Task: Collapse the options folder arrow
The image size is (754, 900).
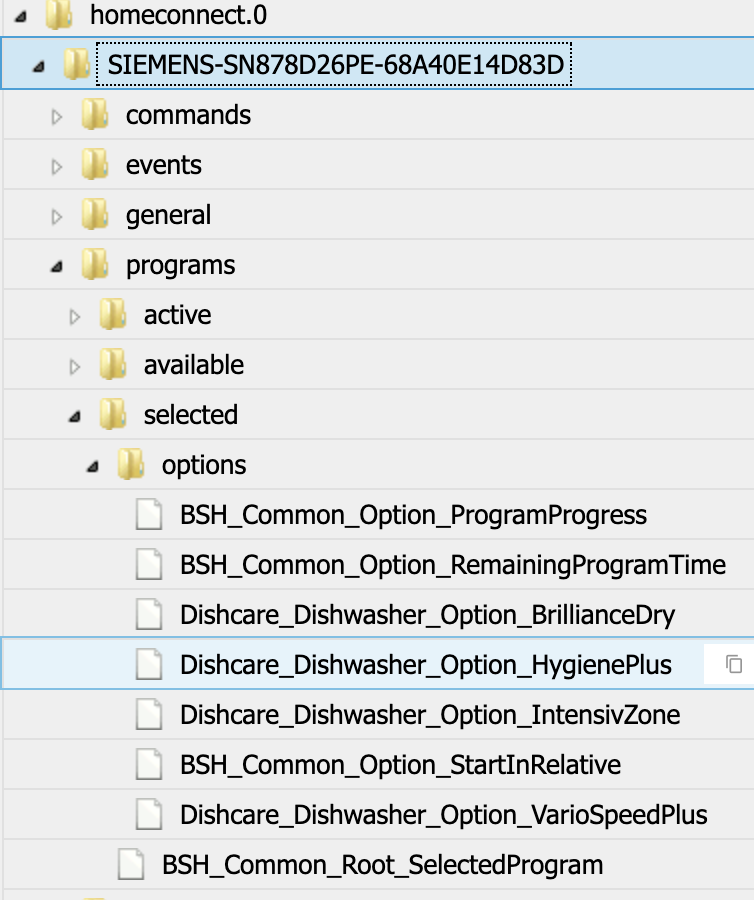Action: (x=92, y=467)
